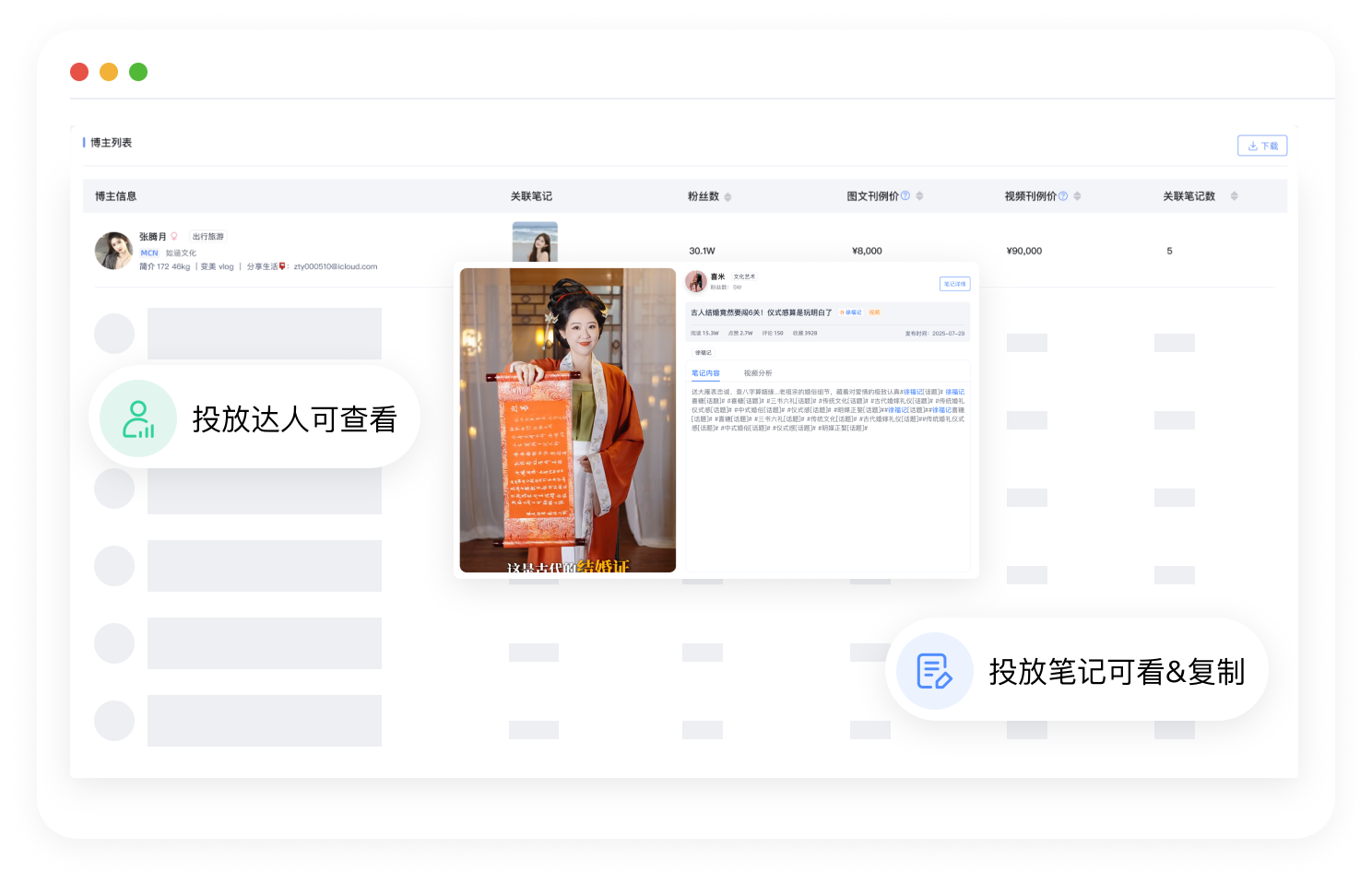Switch to the 笔记内容 tab
1372x883 pixels.
(704, 372)
